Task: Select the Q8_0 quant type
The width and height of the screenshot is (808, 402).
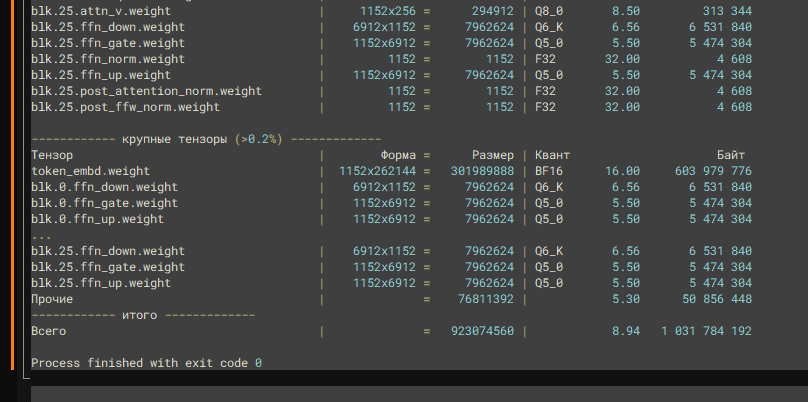Action: [x=549, y=11]
